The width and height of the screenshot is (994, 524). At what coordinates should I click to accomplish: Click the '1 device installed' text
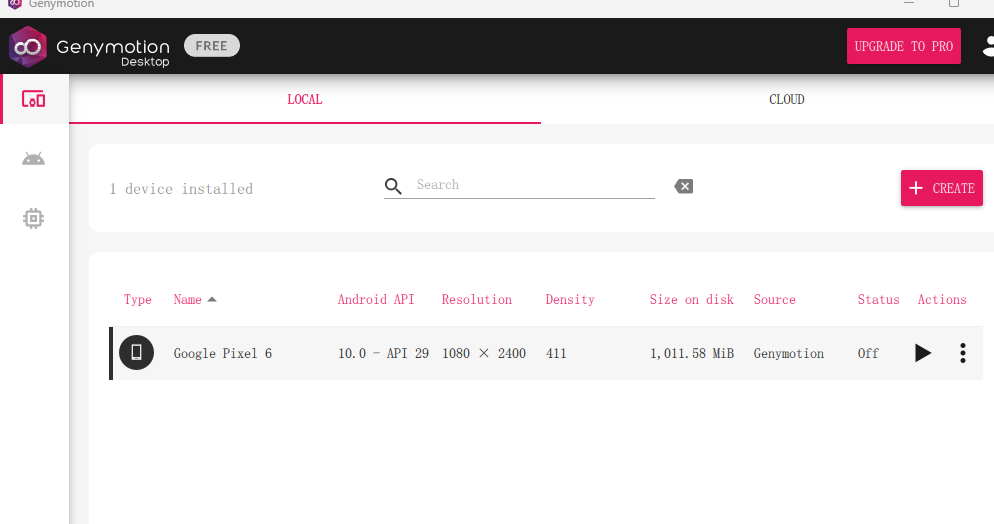pos(181,189)
